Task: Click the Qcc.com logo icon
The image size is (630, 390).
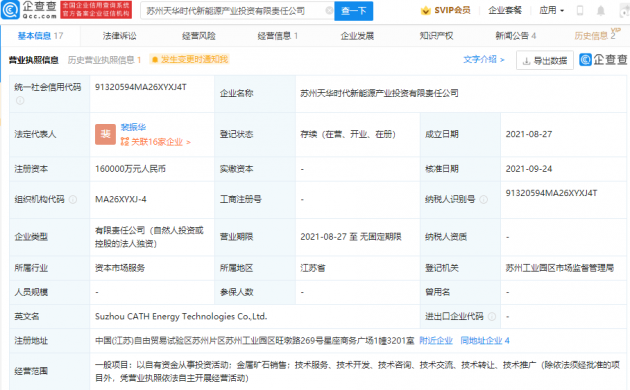Action: coord(10,10)
